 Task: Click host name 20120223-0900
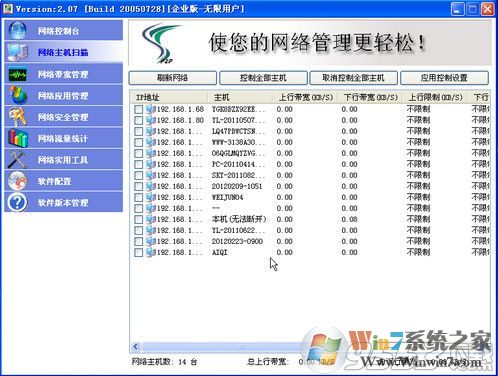(x=237, y=241)
